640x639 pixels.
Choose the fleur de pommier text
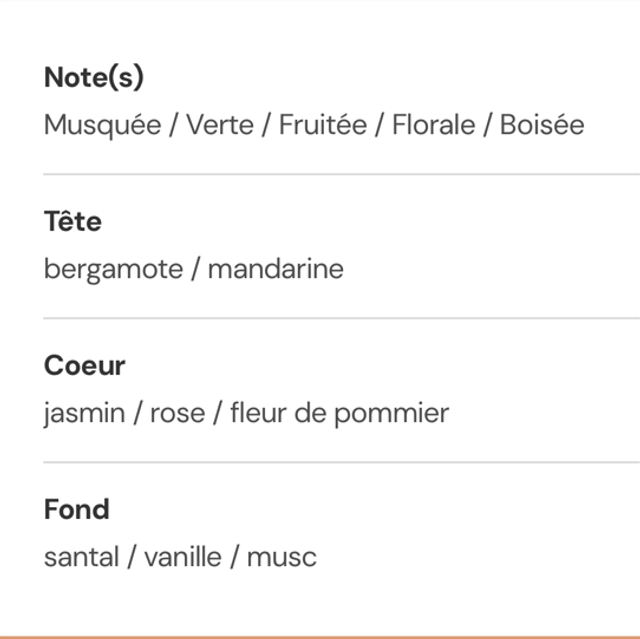click(x=339, y=413)
